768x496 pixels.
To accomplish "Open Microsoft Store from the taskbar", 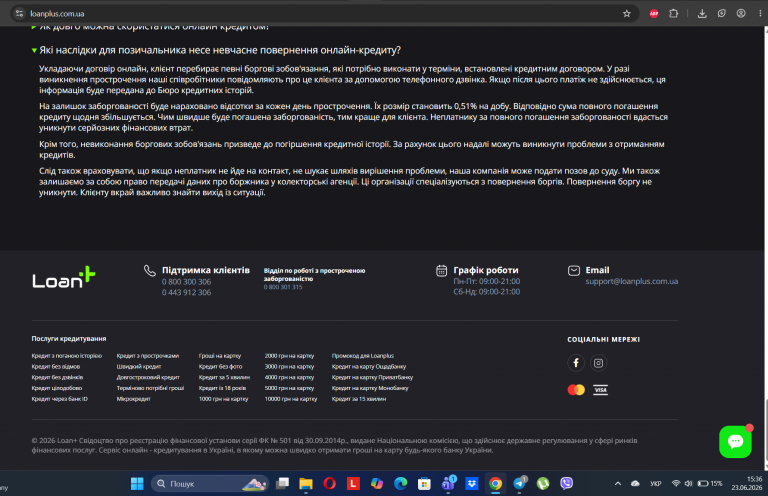I will pos(424,484).
